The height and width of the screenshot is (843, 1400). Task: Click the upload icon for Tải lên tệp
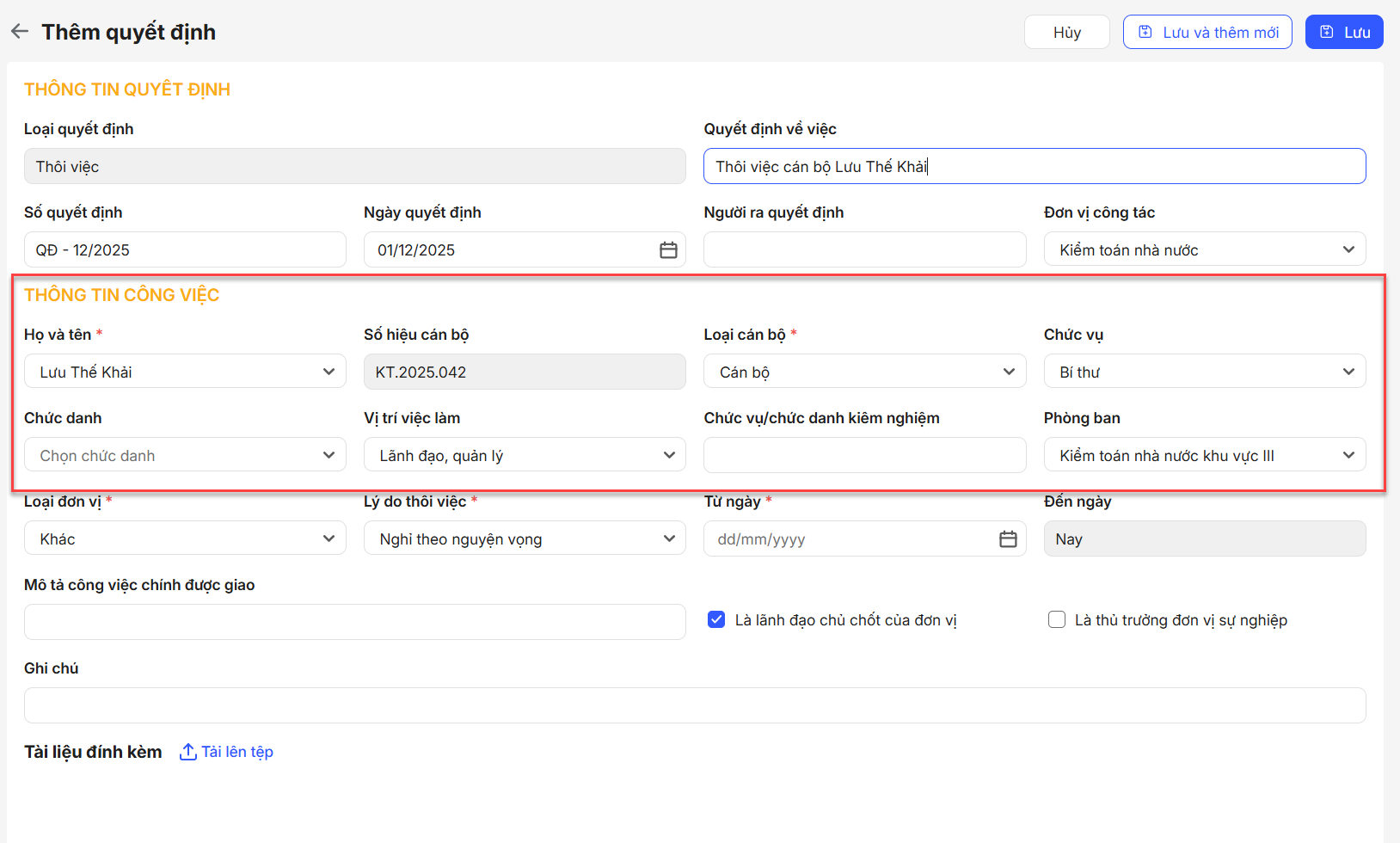point(187,752)
